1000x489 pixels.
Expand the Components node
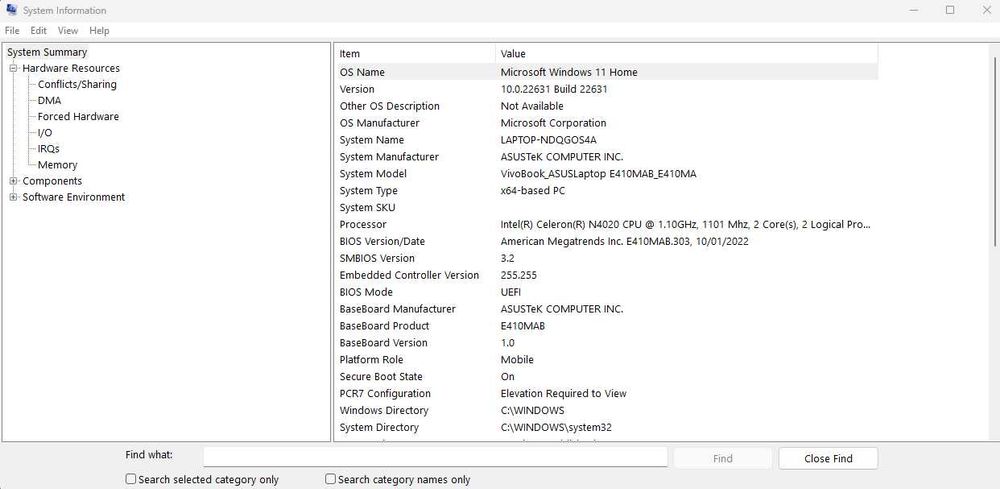[x=13, y=181]
